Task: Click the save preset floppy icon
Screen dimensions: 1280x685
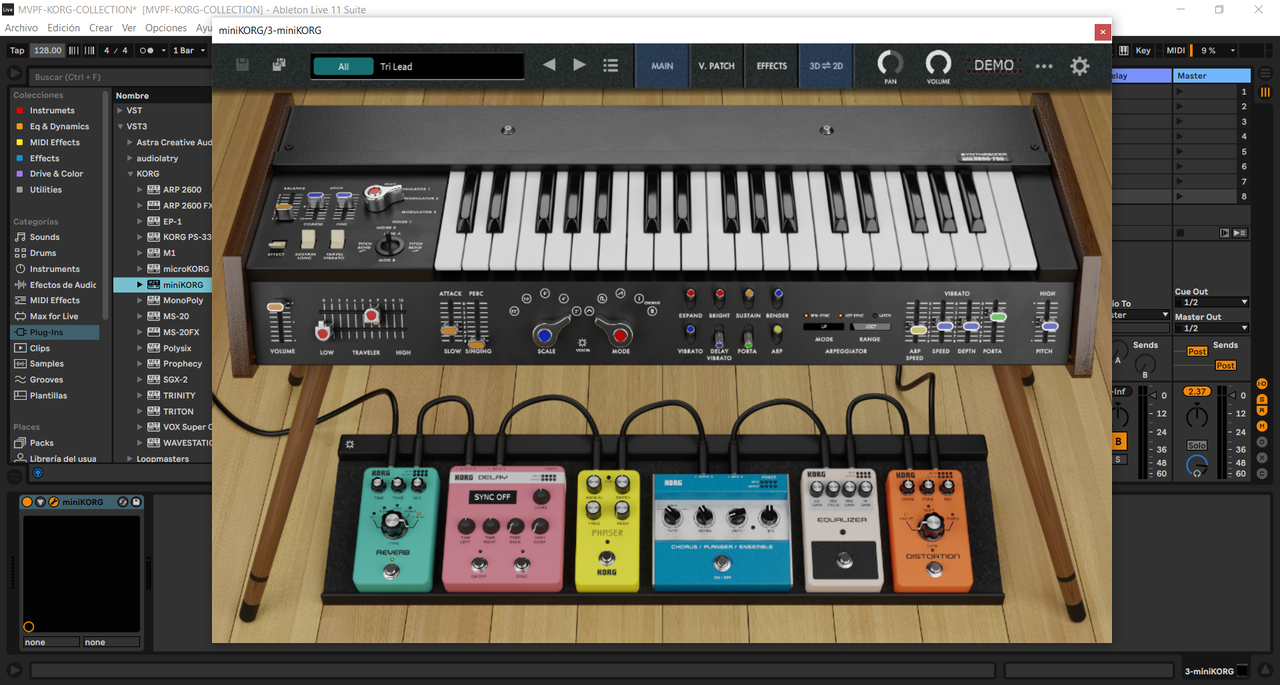Action: 242,65
